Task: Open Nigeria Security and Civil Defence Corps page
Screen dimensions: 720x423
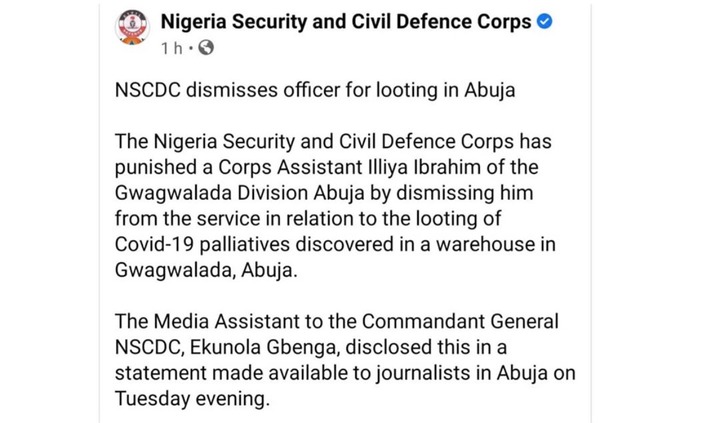Action: [346, 22]
